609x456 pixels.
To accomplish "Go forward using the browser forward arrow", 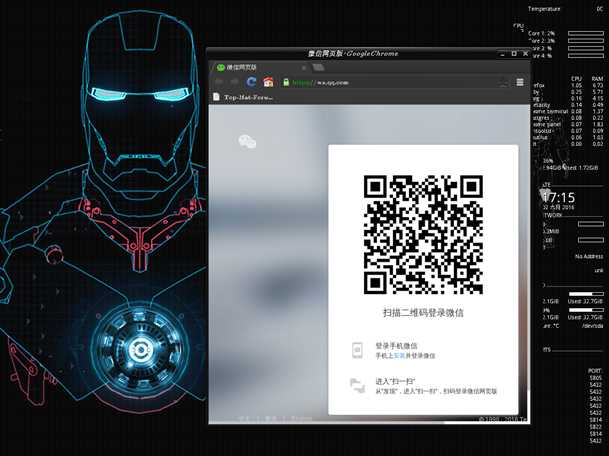I will (235, 82).
